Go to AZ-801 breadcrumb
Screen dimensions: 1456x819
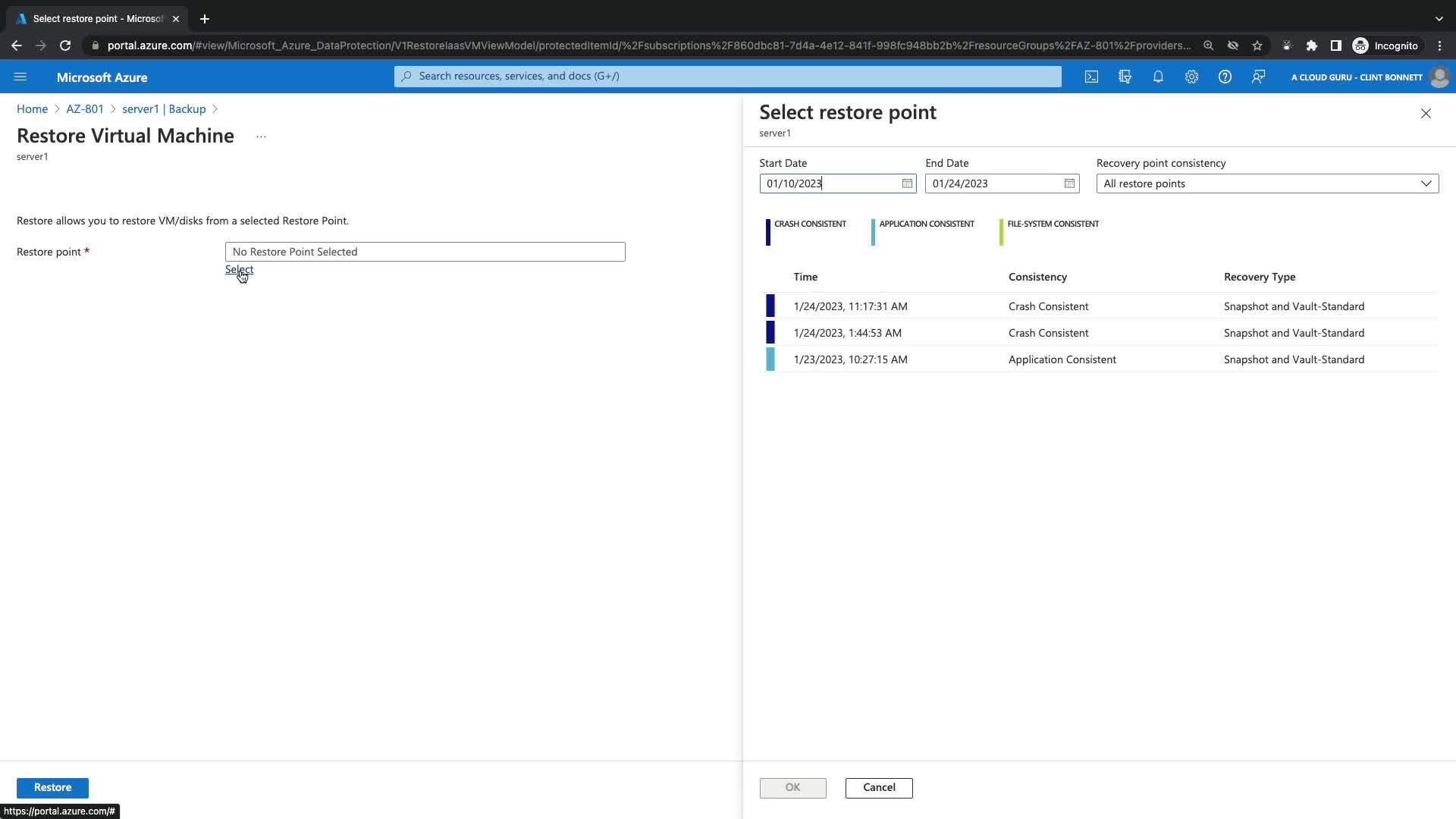(x=85, y=109)
